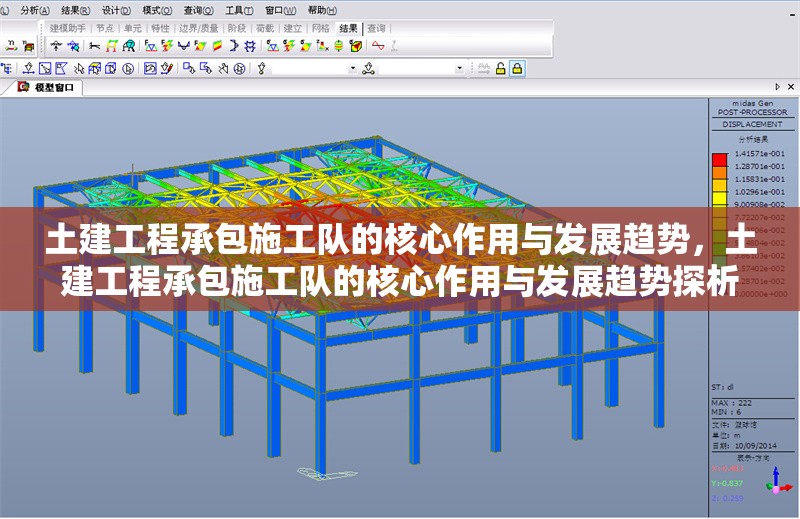Click the node-chain icon before first combo box

click(x=262, y=68)
